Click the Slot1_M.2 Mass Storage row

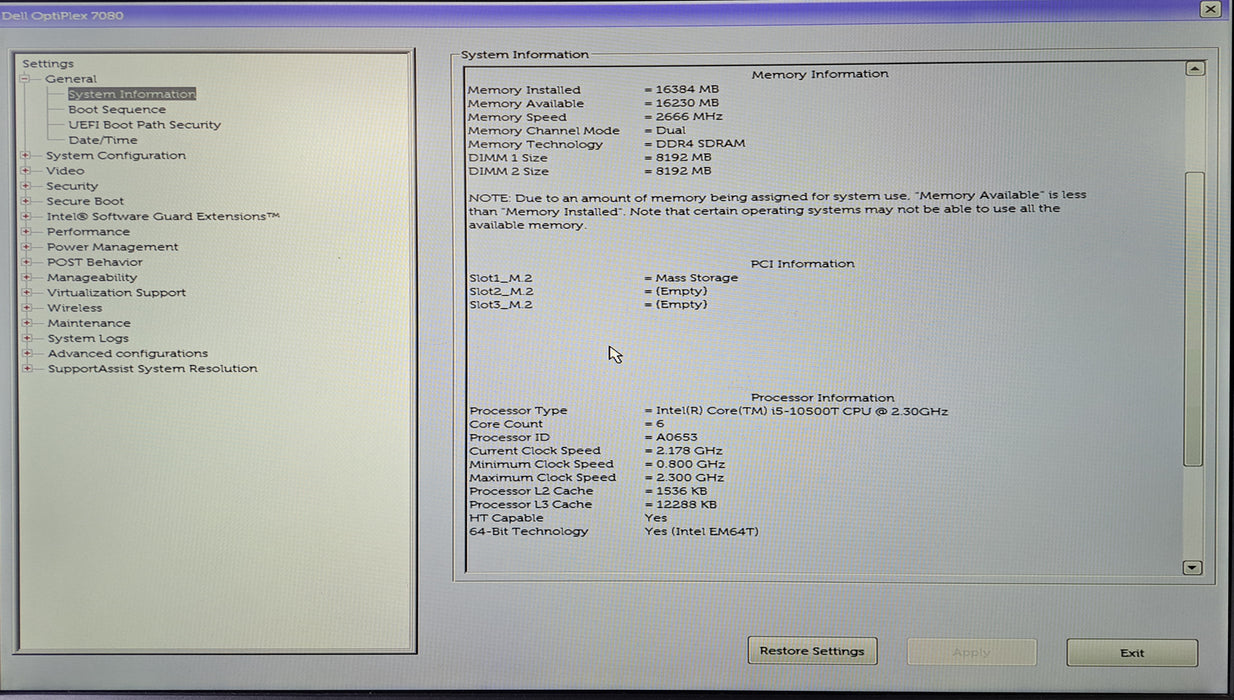click(x=604, y=278)
